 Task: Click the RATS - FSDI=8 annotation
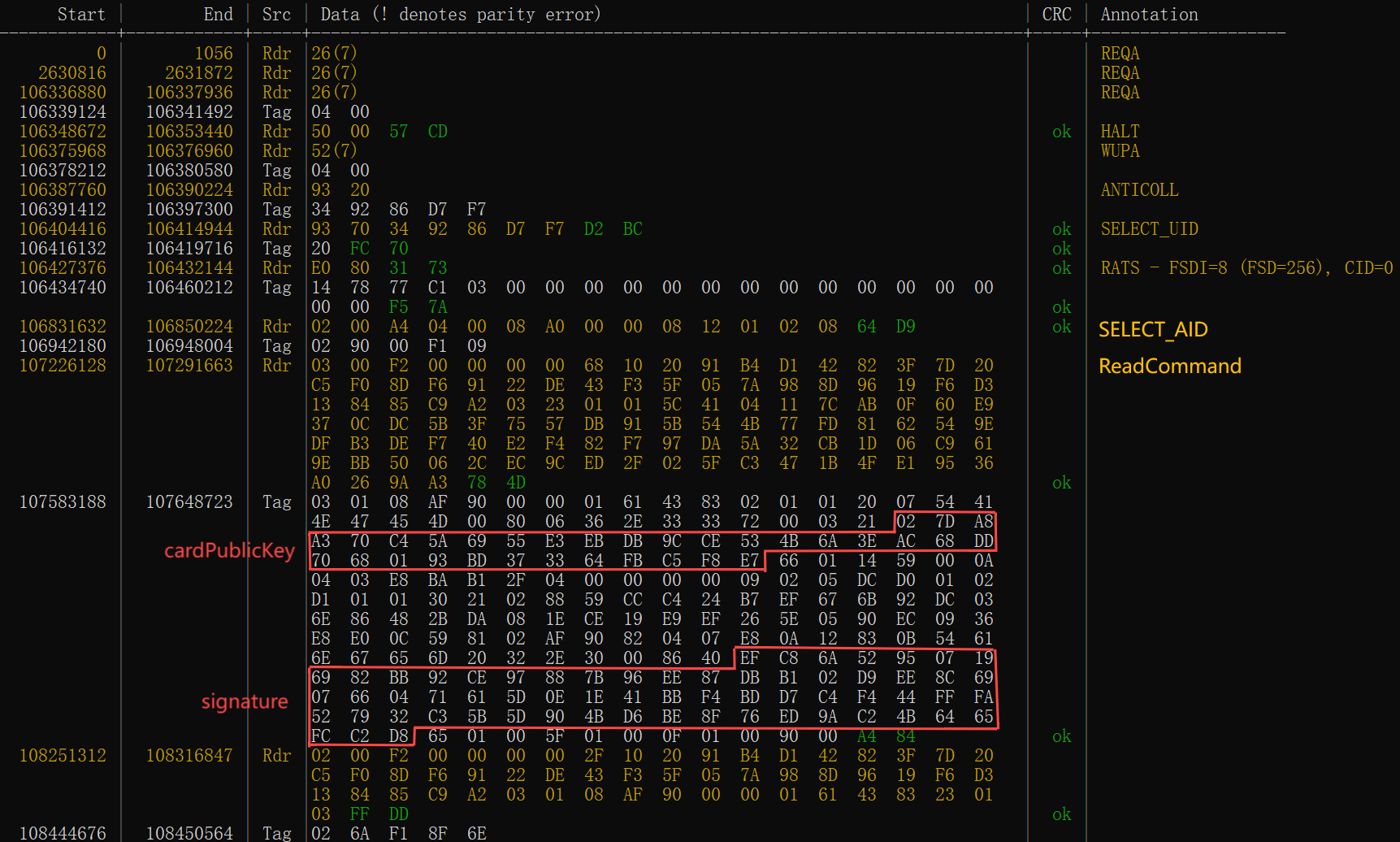click(x=1246, y=268)
